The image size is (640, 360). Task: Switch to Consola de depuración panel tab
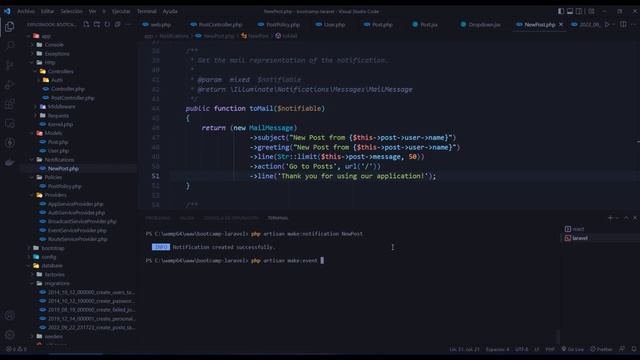pyautogui.click(x=231, y=218)
